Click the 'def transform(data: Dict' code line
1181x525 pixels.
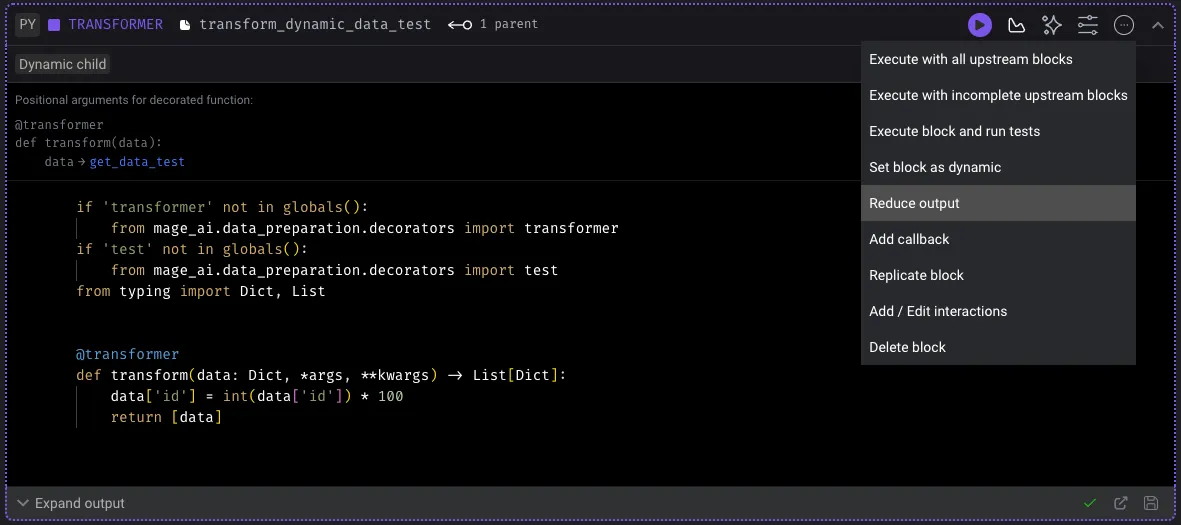coord(321,375)
